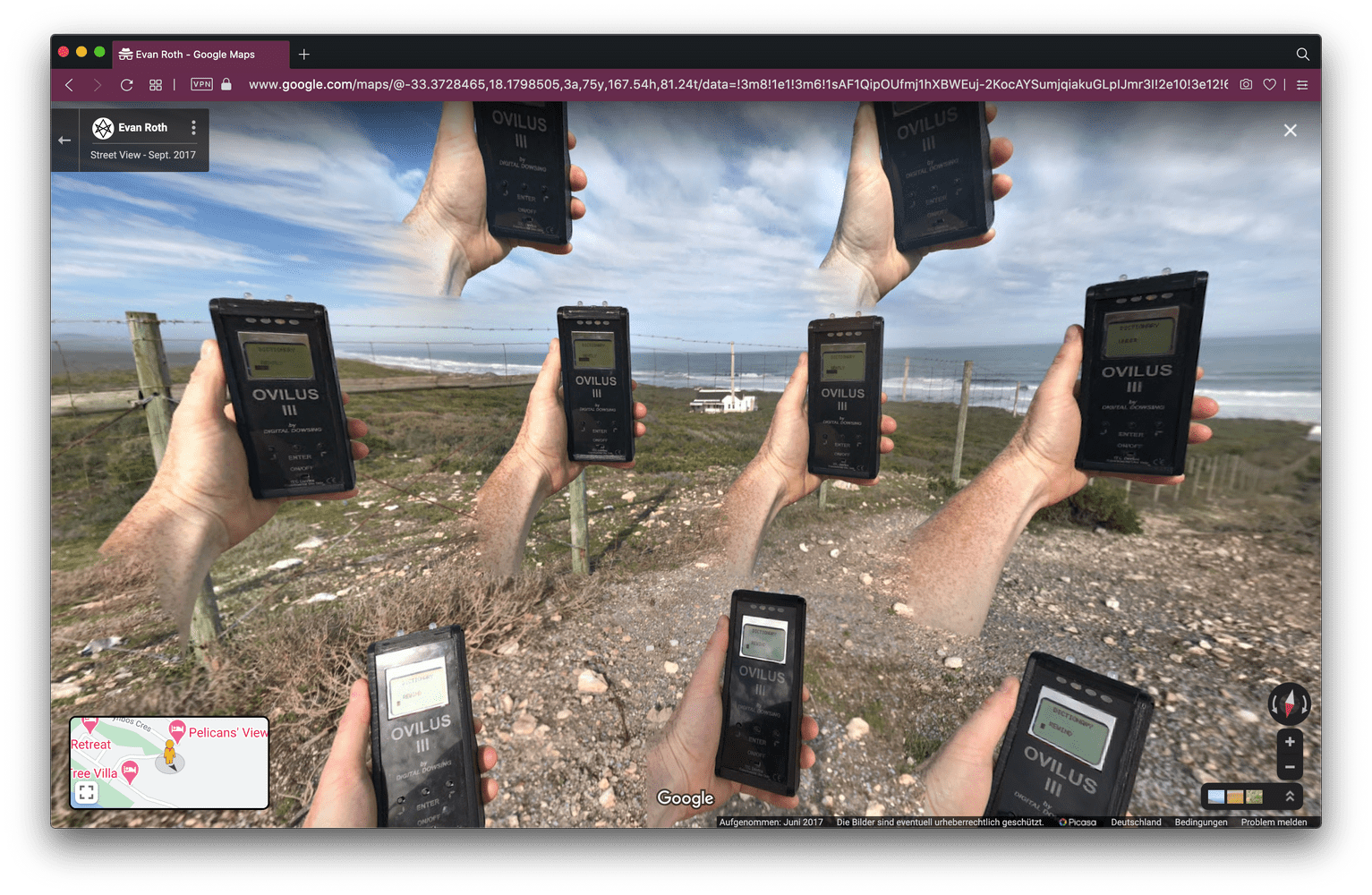Select the Google logo on the imagery
Screen dimensions: 1372x895
pos(686,797)
